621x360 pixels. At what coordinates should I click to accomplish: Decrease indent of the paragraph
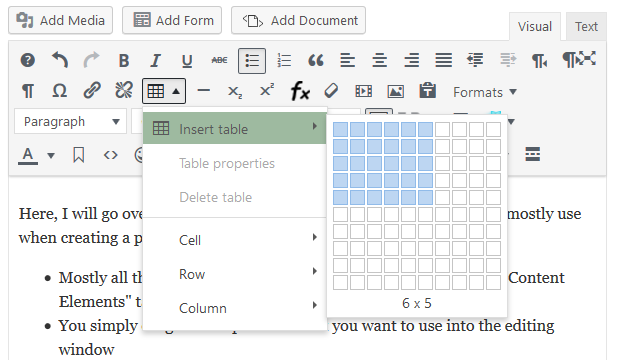click(x=475, y=60)
